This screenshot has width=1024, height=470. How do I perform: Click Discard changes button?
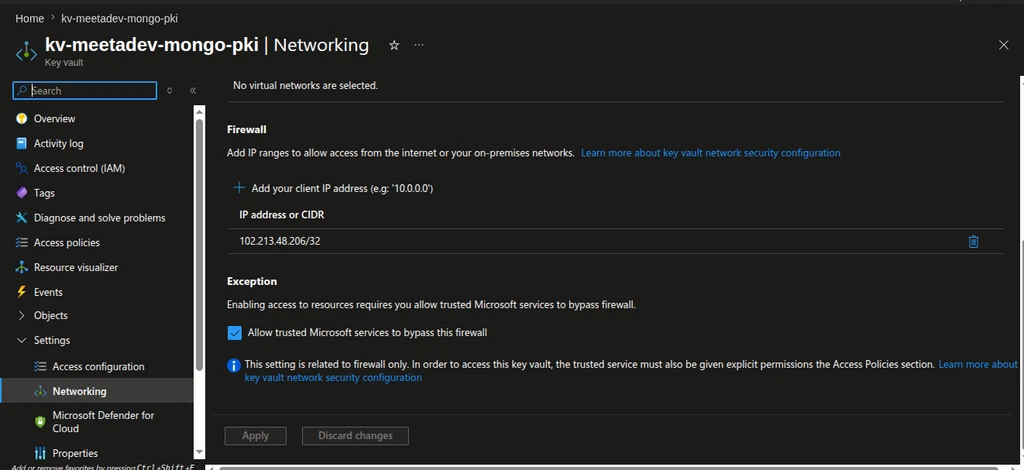click(x=355, y=436)
